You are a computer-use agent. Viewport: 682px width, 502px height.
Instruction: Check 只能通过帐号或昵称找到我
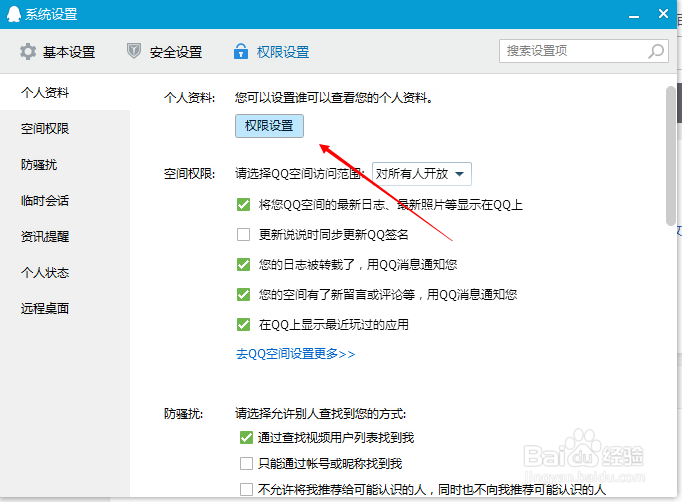tap(246, 464)
